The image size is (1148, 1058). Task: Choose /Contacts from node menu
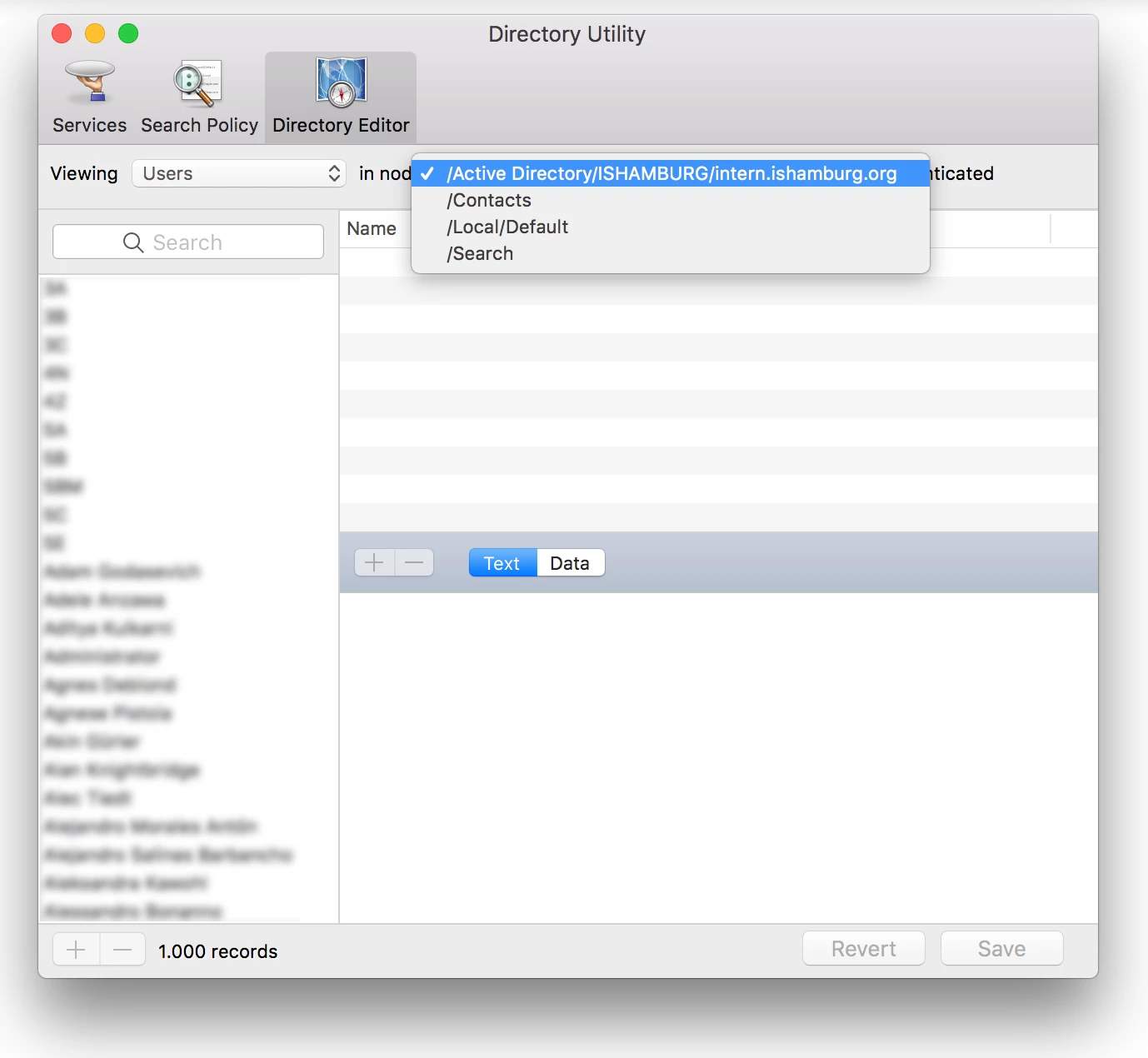click(671, 200)
